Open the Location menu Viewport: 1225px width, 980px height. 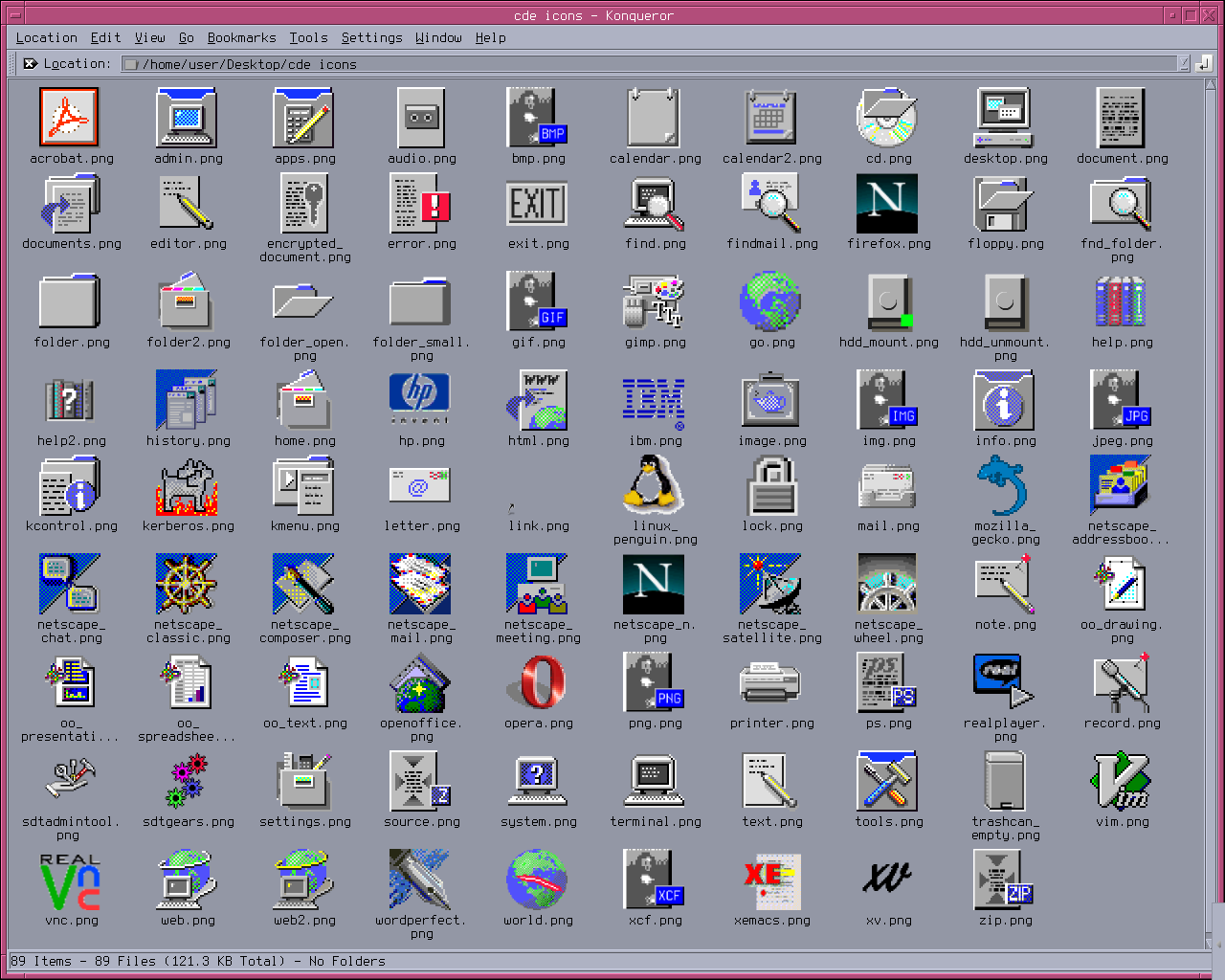[46, 38]
